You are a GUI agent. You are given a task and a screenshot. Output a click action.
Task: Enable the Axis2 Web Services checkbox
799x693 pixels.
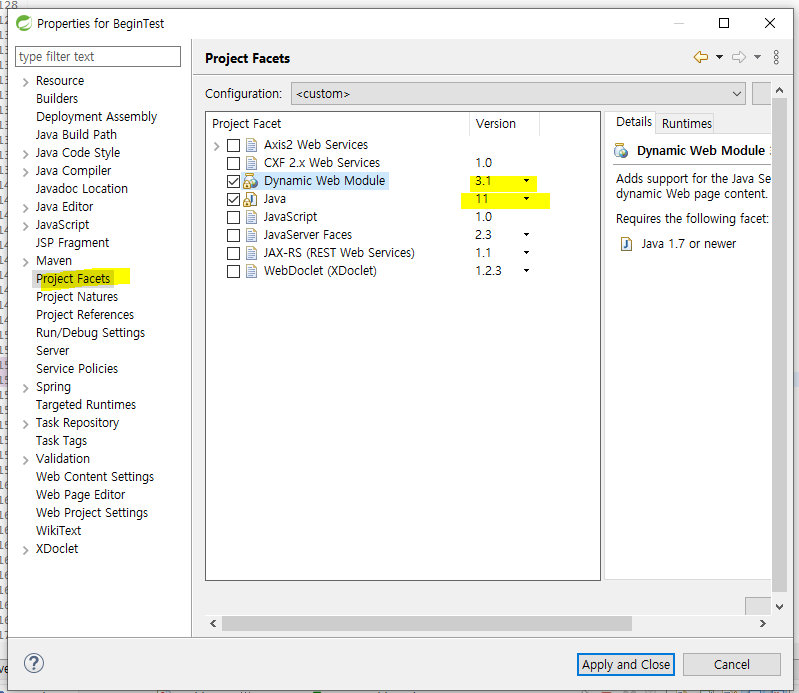click(233, 145)
